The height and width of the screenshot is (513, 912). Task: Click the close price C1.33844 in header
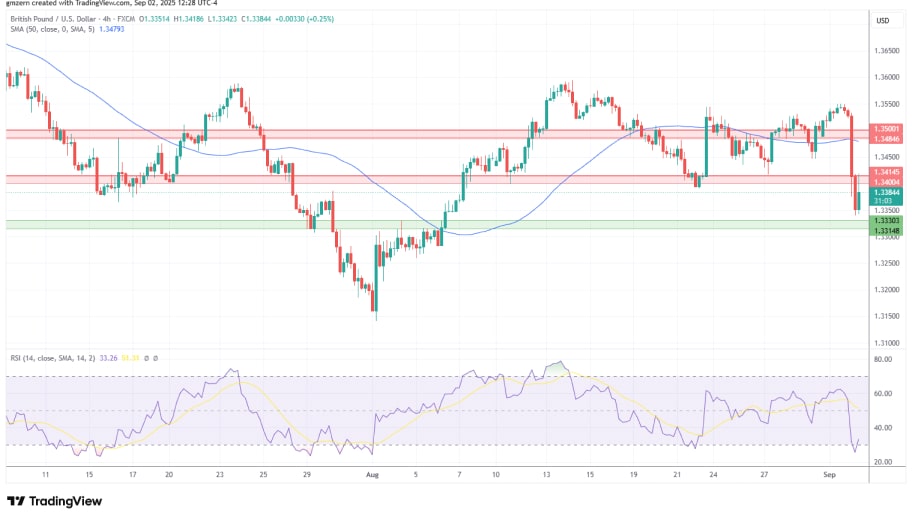pyautogui.click(x=256, y=19)
